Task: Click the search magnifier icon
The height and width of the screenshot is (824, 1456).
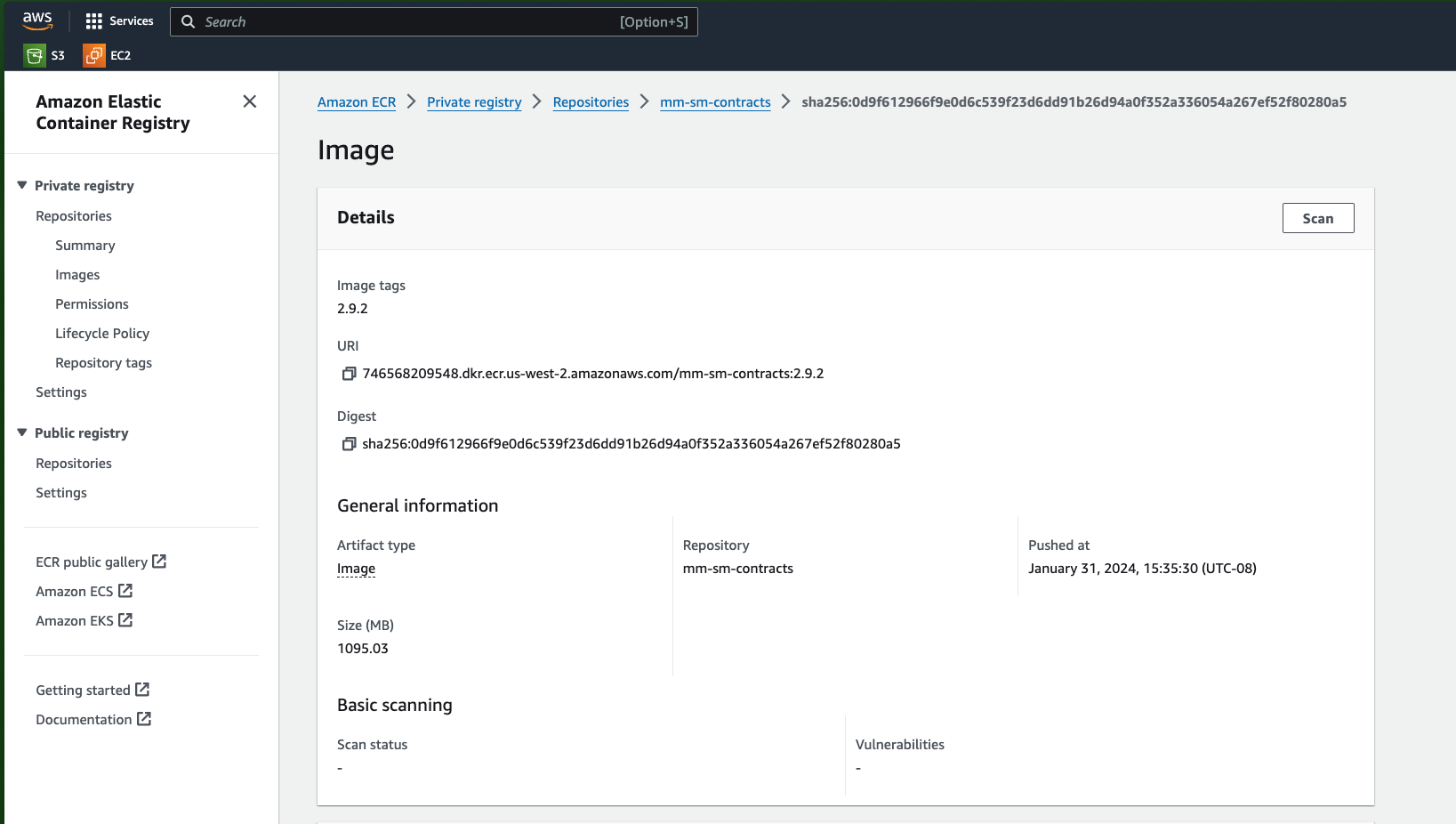Action: point(188,21)
